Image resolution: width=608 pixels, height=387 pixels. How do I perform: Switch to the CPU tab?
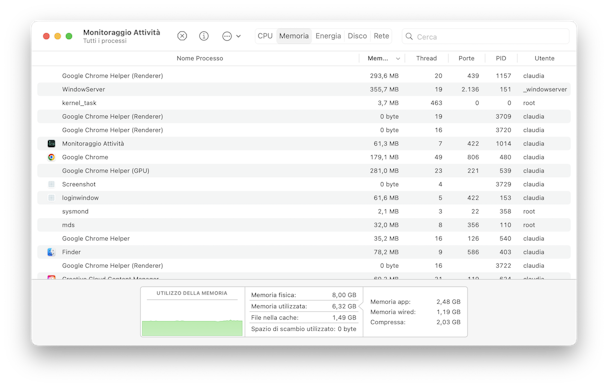click(265, 36)
